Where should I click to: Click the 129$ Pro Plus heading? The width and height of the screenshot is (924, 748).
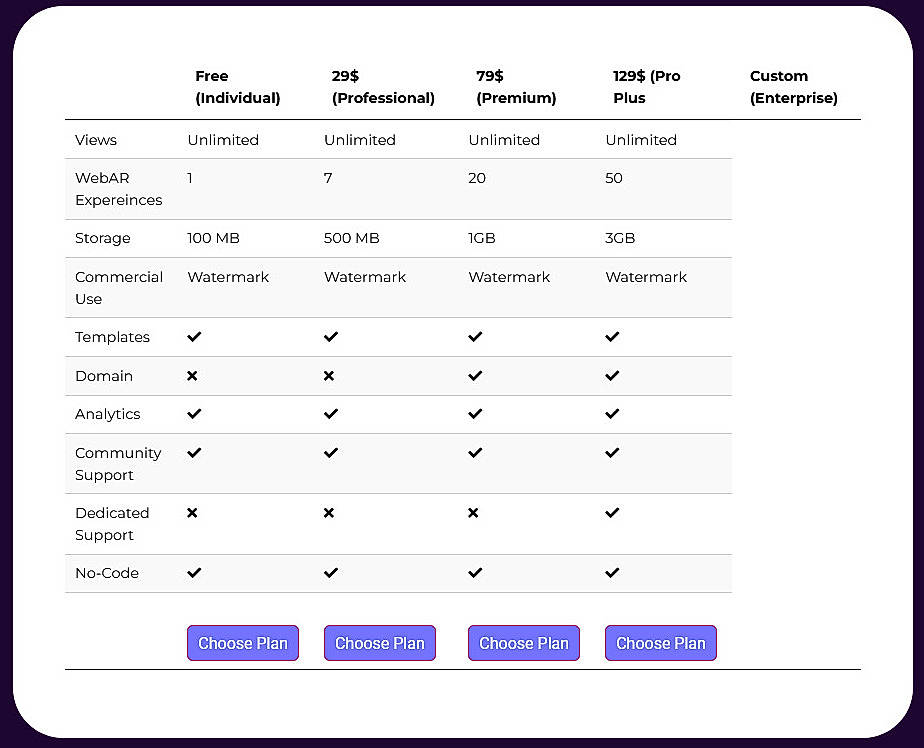(x=646, y=86)
